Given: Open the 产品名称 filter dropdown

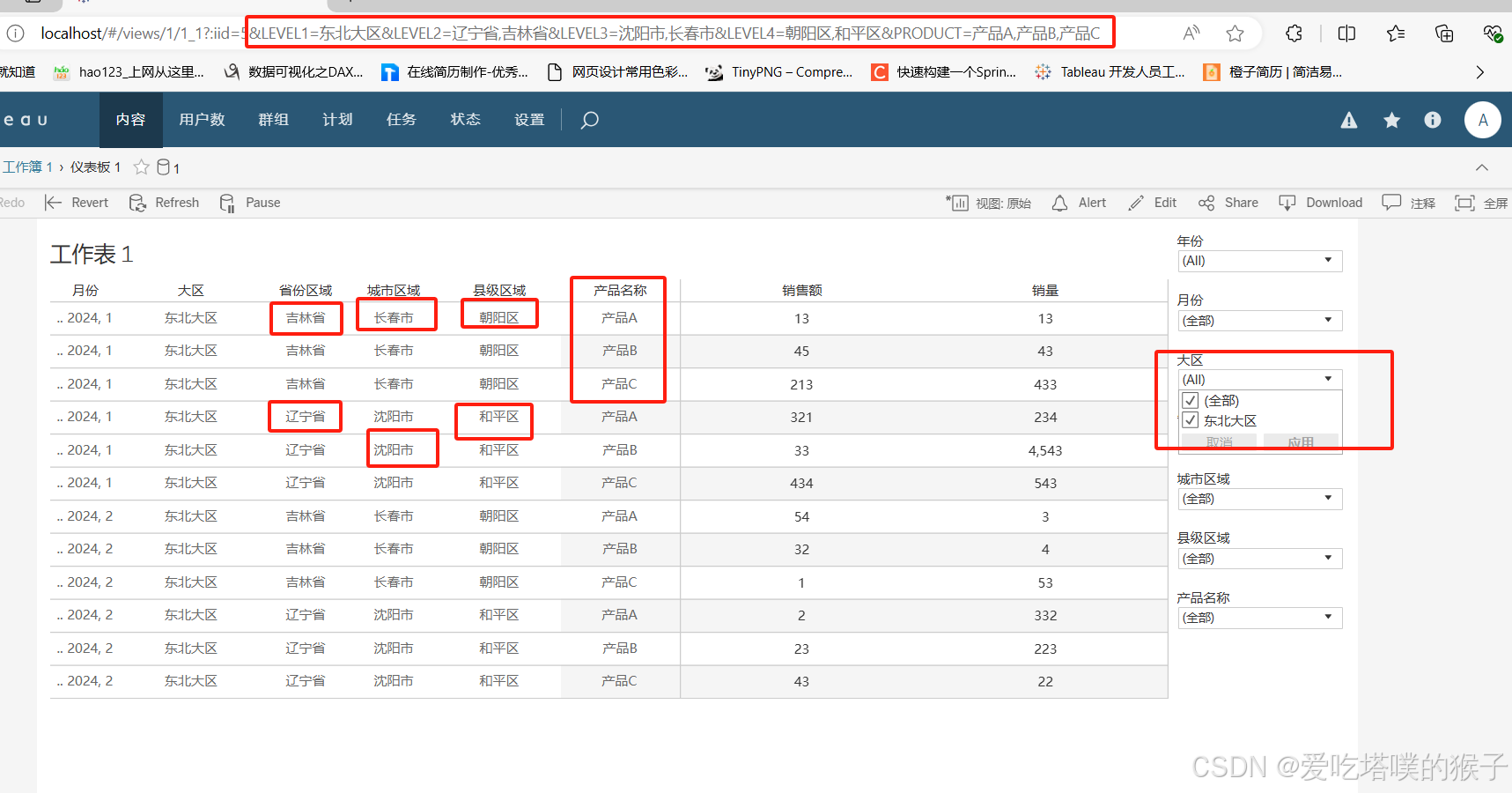Looking at the screenshot, I should (x=1260, y=618).
